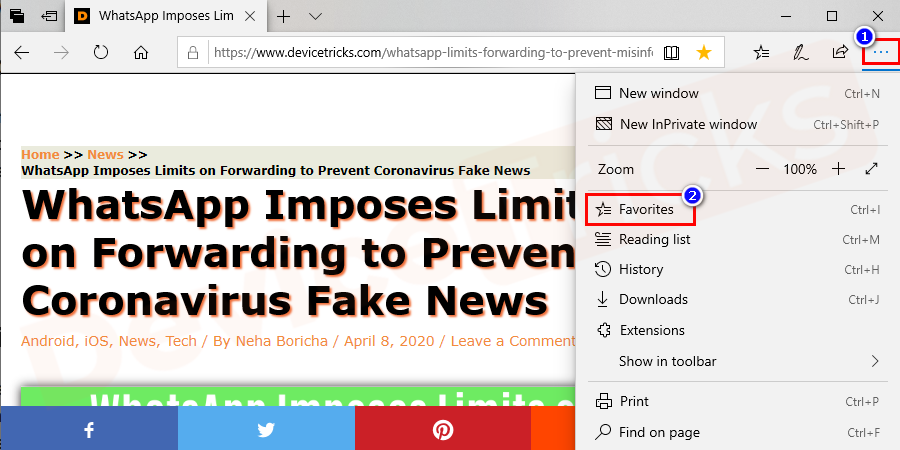Click the green article banner image

tap(298, 397)
